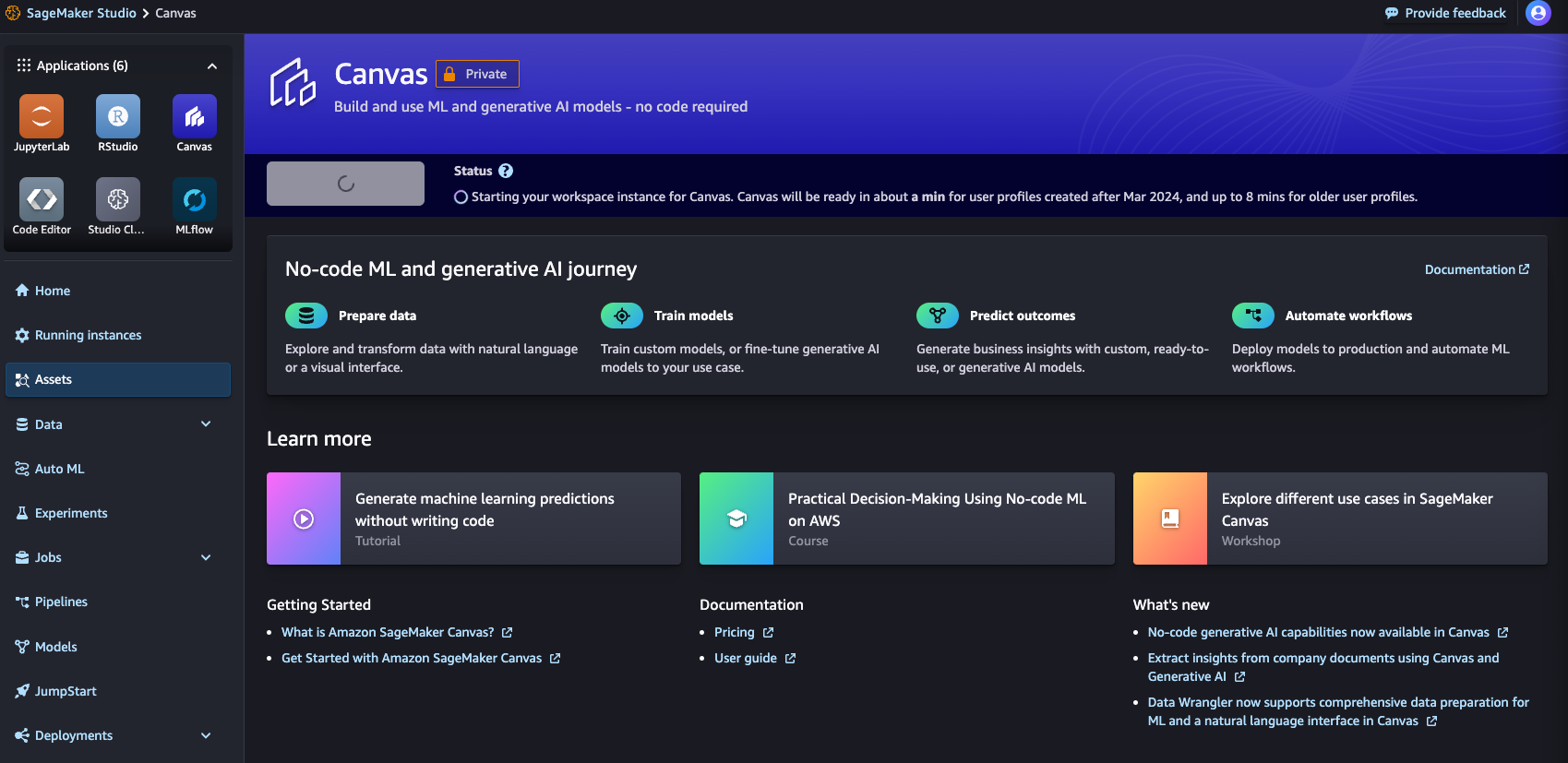Click external link icon beside User guide

pyautogui.click(x=790, y=659)
